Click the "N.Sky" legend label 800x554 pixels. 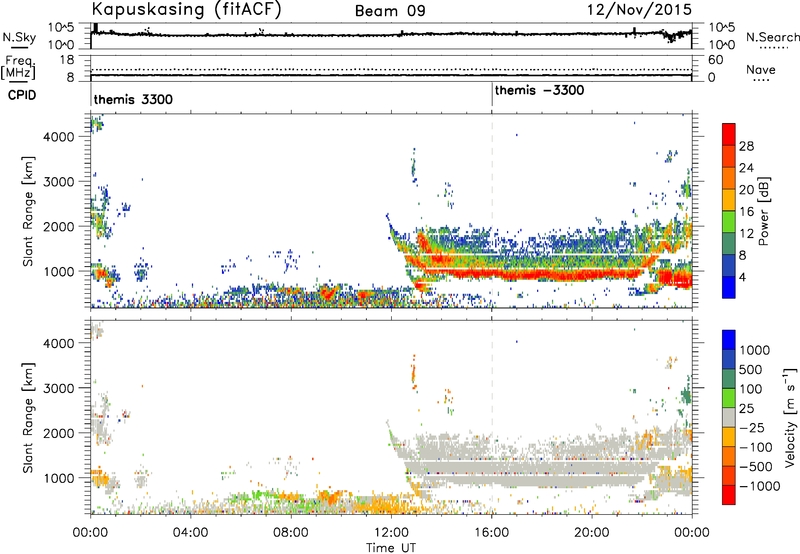[x=19, y=37]
